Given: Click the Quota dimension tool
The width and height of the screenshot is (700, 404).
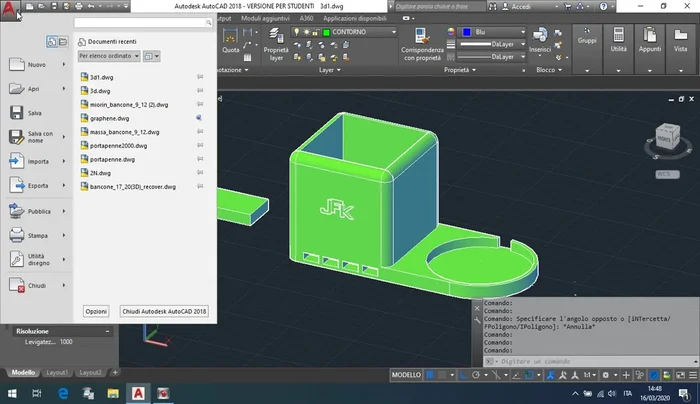Looking at the screenshot, I should (x=230, y=36).
